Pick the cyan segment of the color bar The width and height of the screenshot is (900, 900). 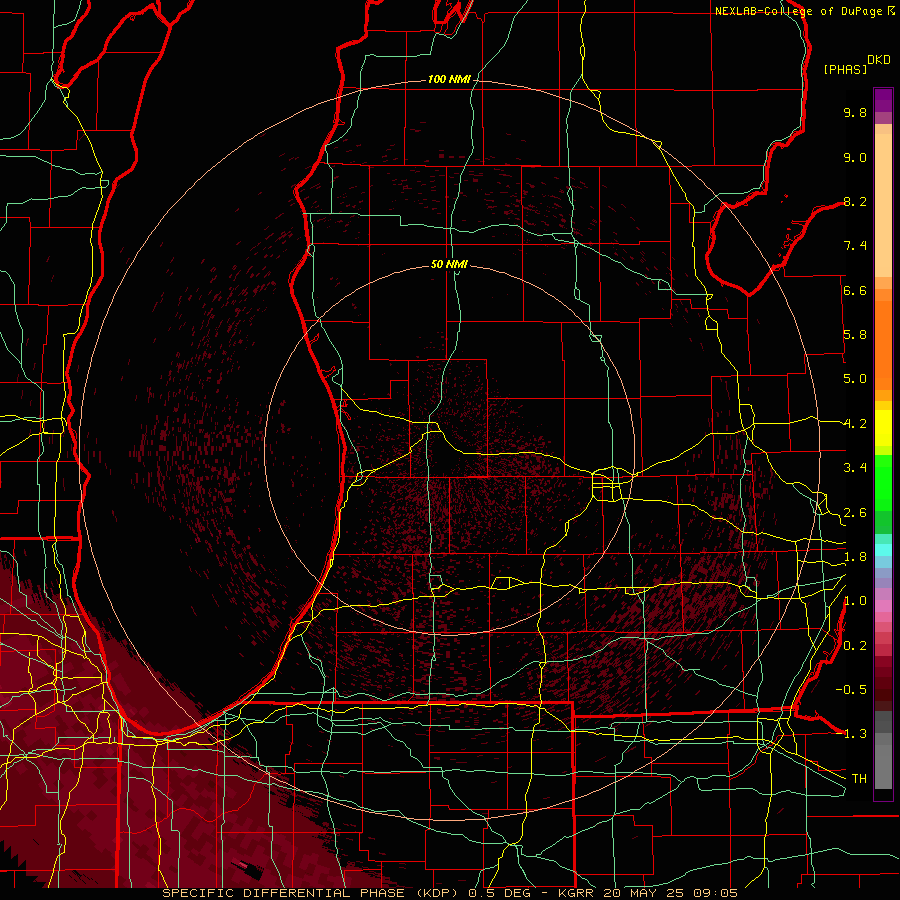tap(883, 550)
